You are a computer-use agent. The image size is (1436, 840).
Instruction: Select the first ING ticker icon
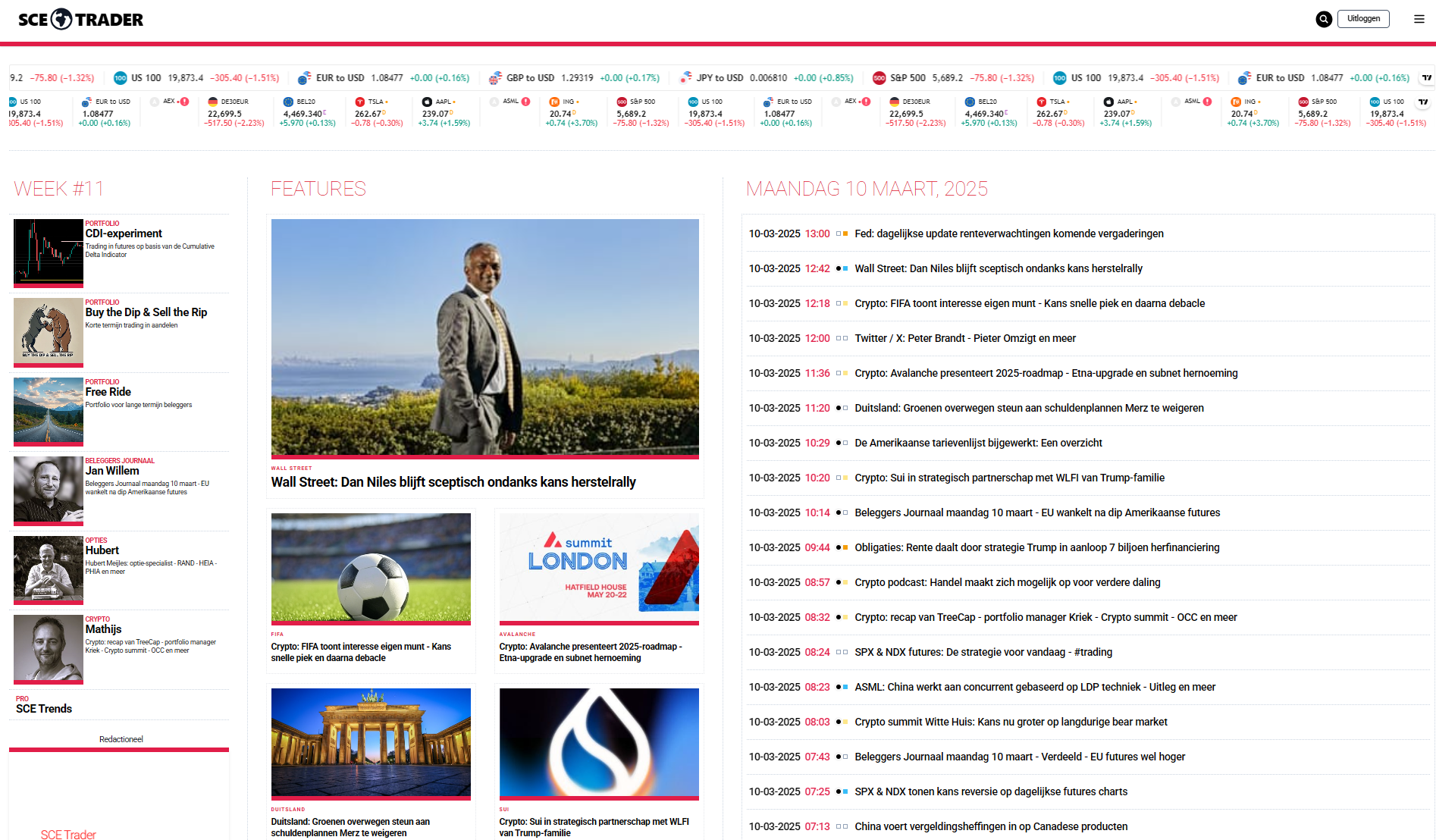[x=554, y=102]
